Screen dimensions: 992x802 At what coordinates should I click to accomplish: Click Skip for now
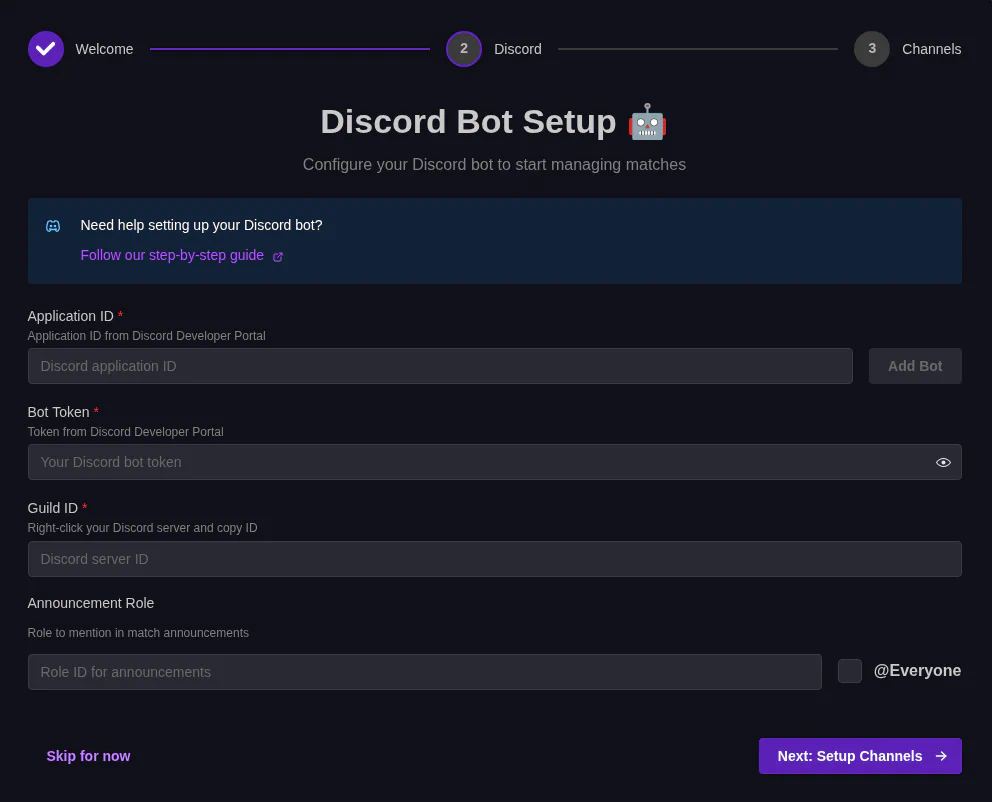[x=88, y=756]
